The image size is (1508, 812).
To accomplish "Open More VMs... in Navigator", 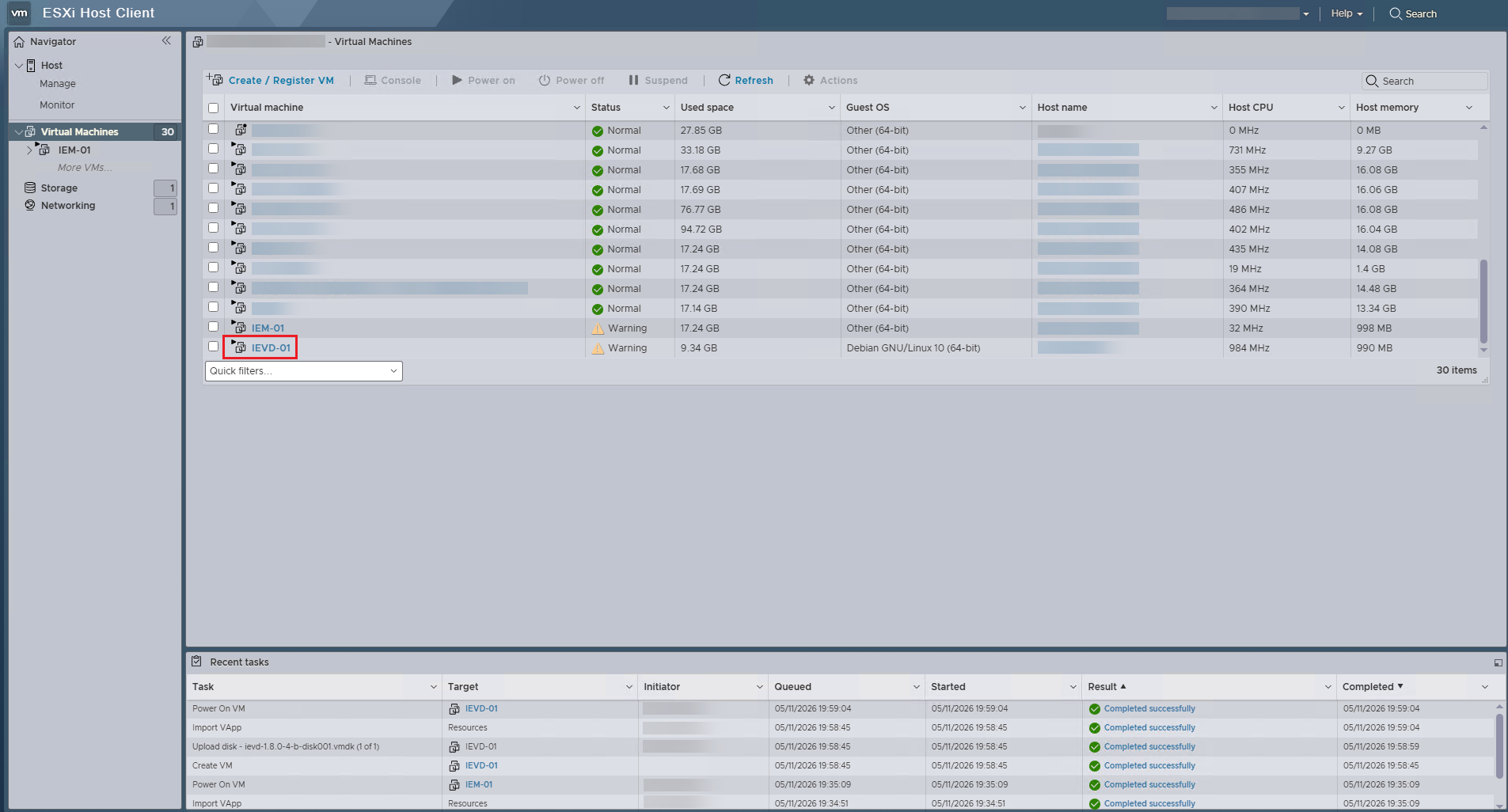I will [85, 168].
